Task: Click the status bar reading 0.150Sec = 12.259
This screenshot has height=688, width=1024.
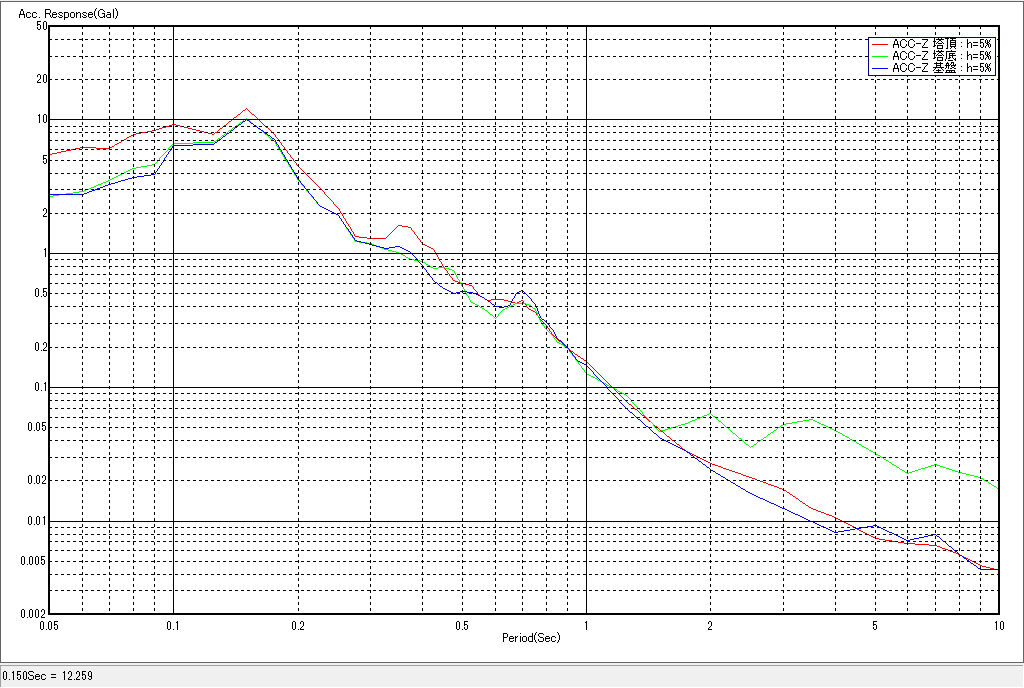Action: [x=47, y=678]
